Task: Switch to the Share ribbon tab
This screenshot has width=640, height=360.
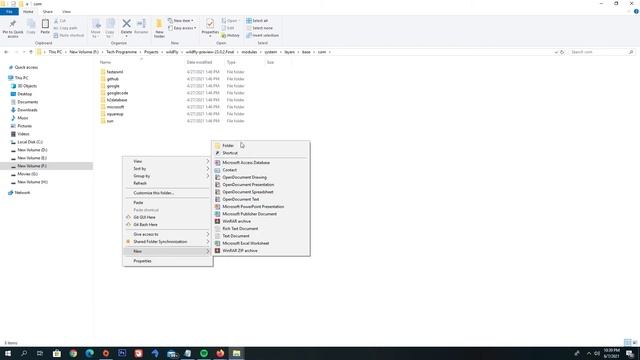Action: coord(48,11)
